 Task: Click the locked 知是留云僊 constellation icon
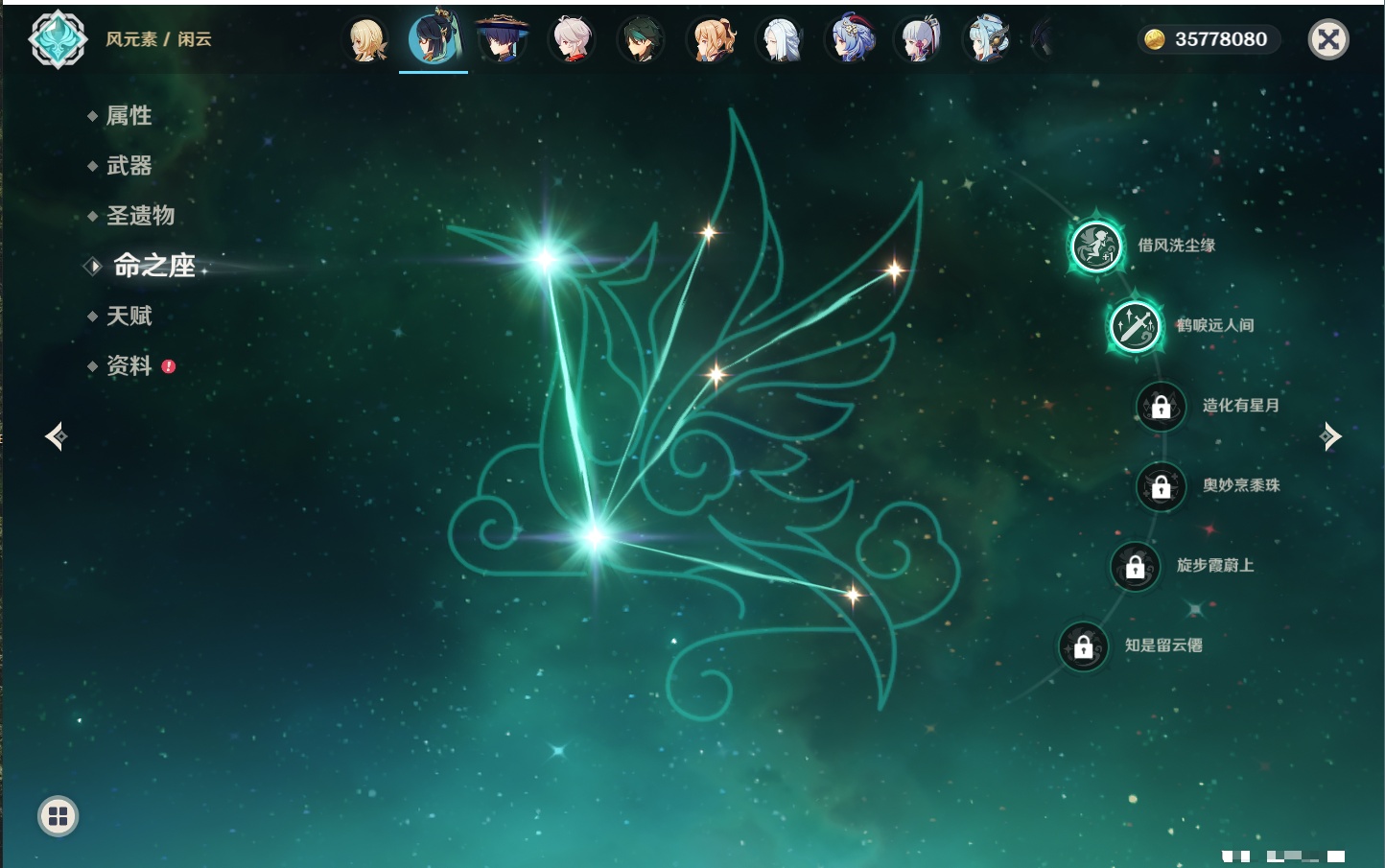coord(1083,647)
